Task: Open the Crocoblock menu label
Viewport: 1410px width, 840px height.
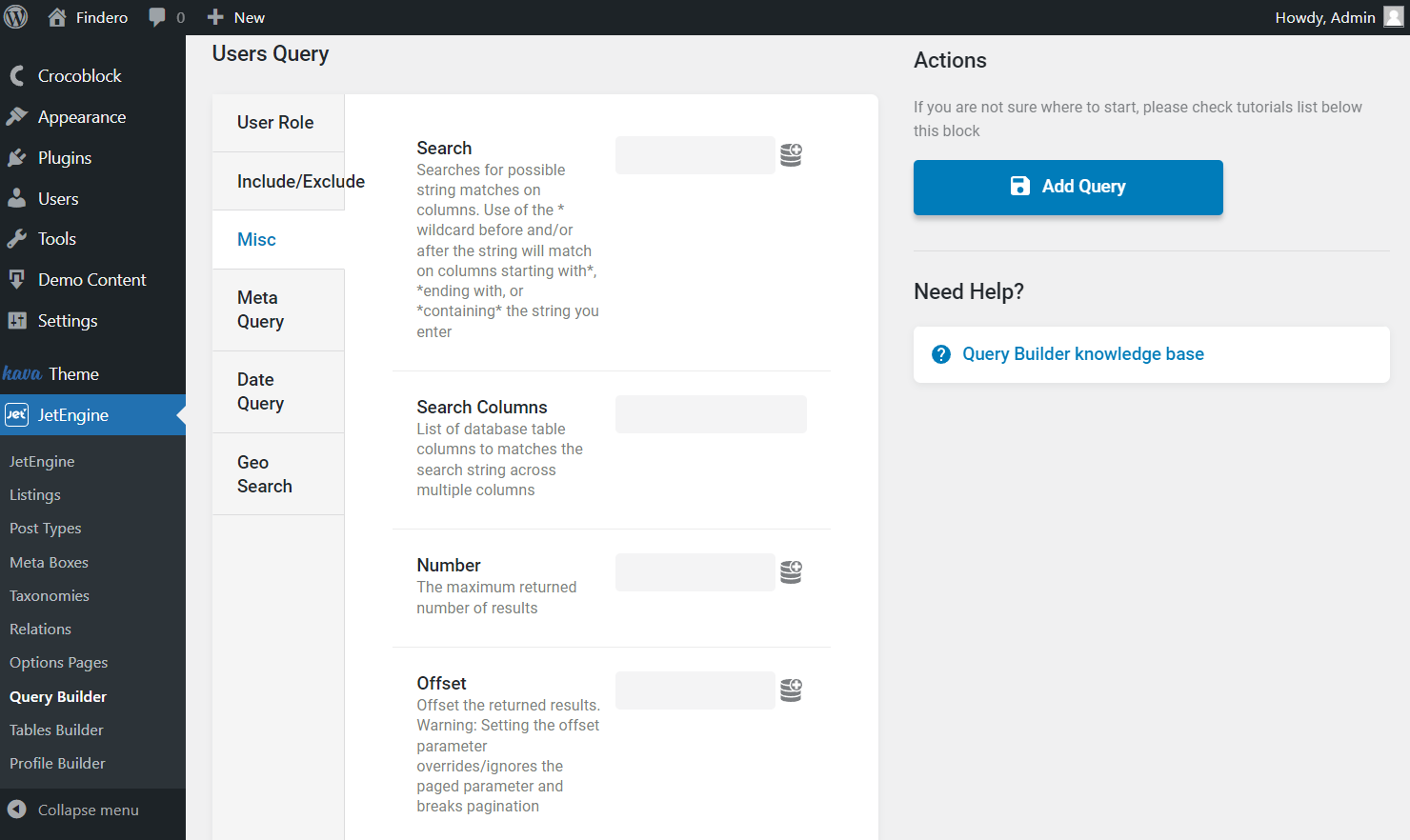Action: click(80, 75)
